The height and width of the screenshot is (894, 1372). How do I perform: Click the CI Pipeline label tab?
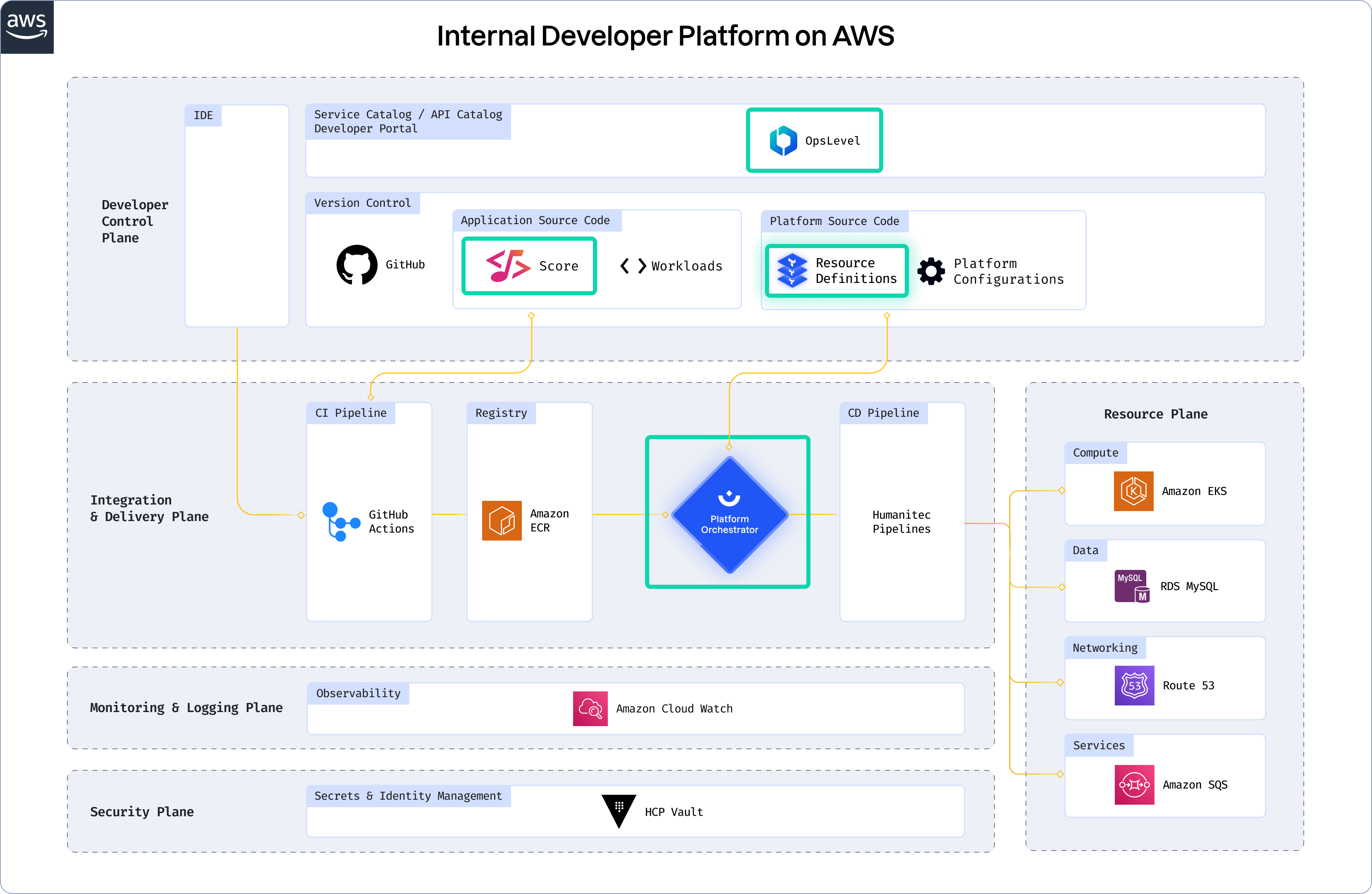[351, 413]
